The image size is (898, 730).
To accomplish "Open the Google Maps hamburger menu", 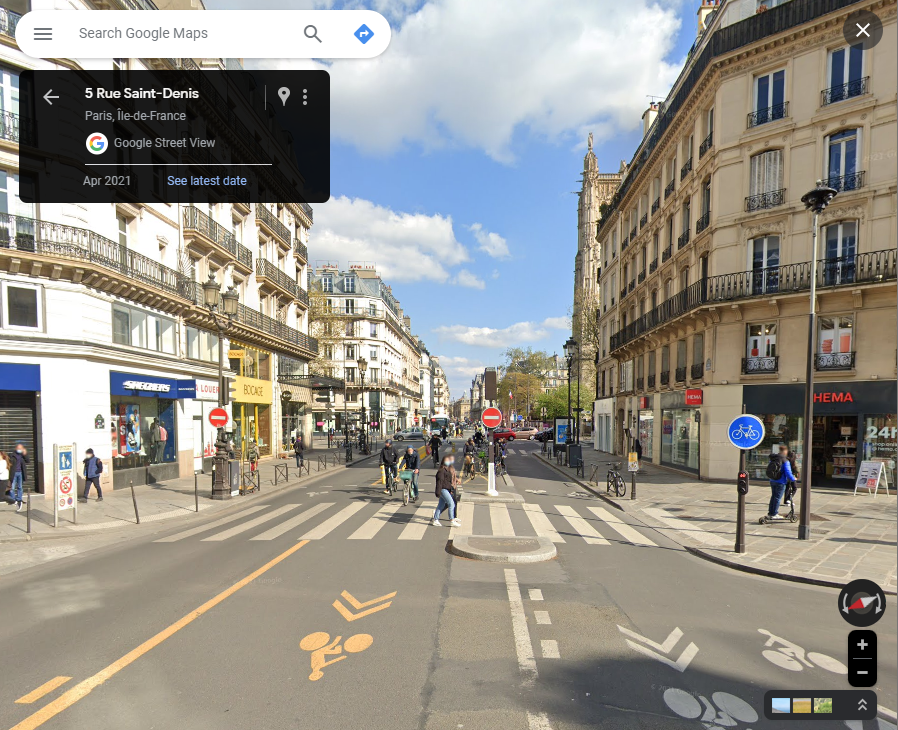I will click(43, 34).
